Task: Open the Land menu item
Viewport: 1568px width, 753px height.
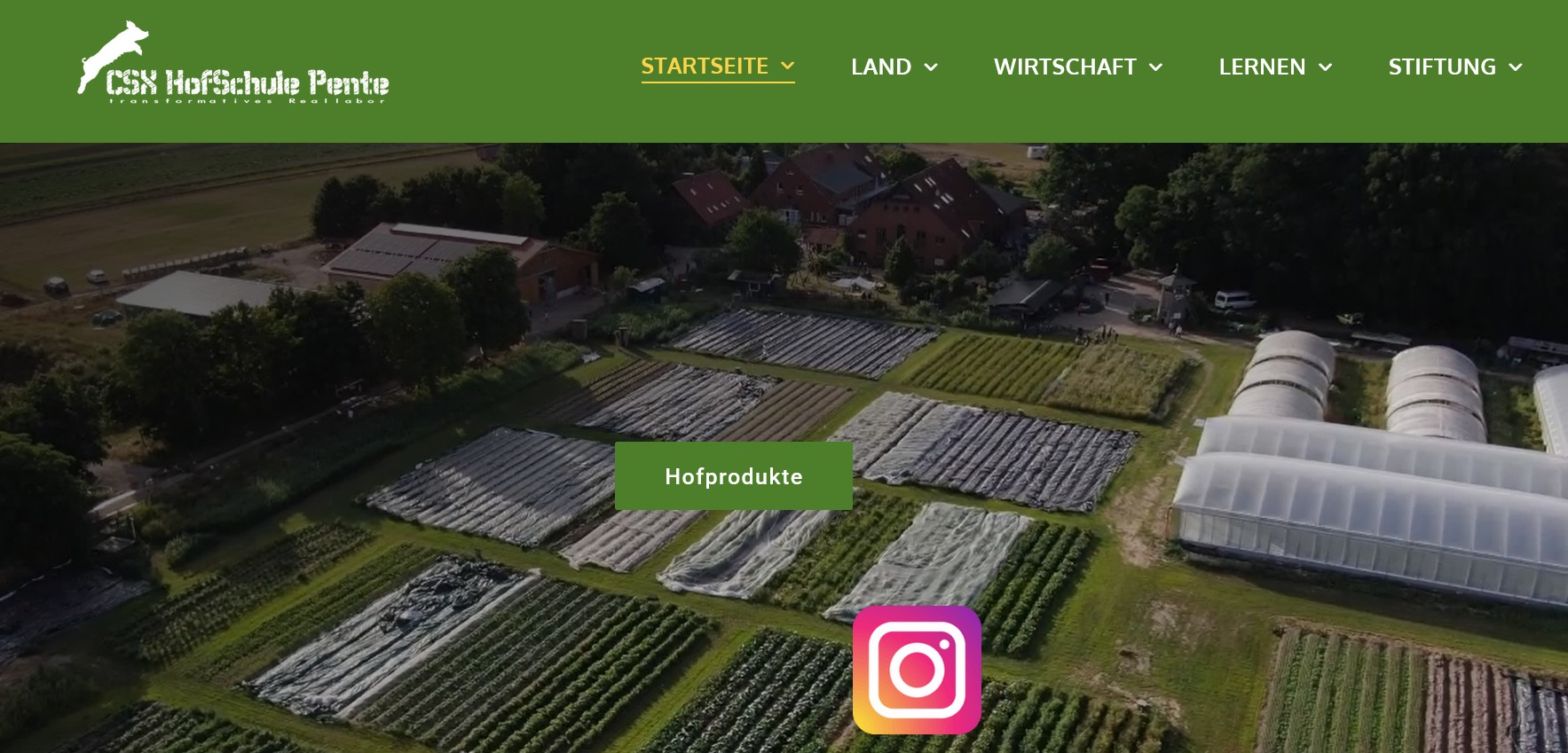Action: tap(881, 67)
